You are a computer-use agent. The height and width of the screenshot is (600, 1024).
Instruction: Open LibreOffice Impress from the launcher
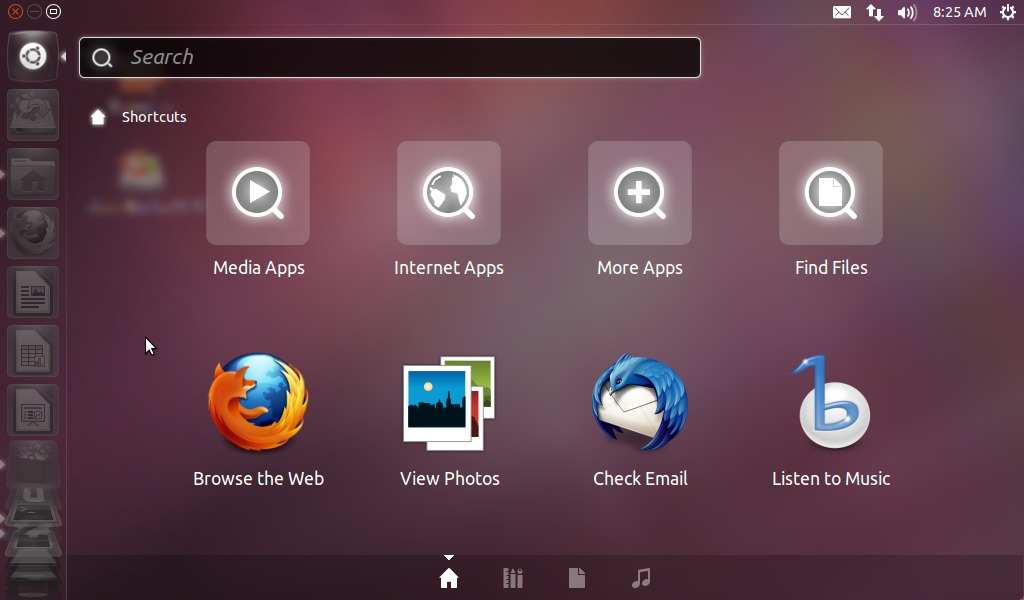[33, 409]
